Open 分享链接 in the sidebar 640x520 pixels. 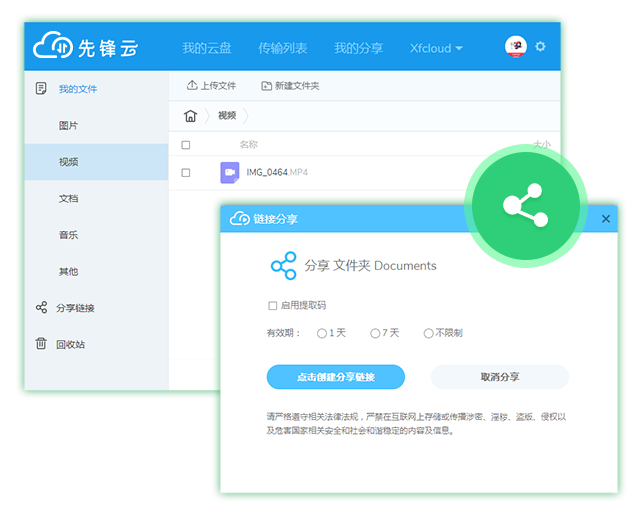coord(74,308)
